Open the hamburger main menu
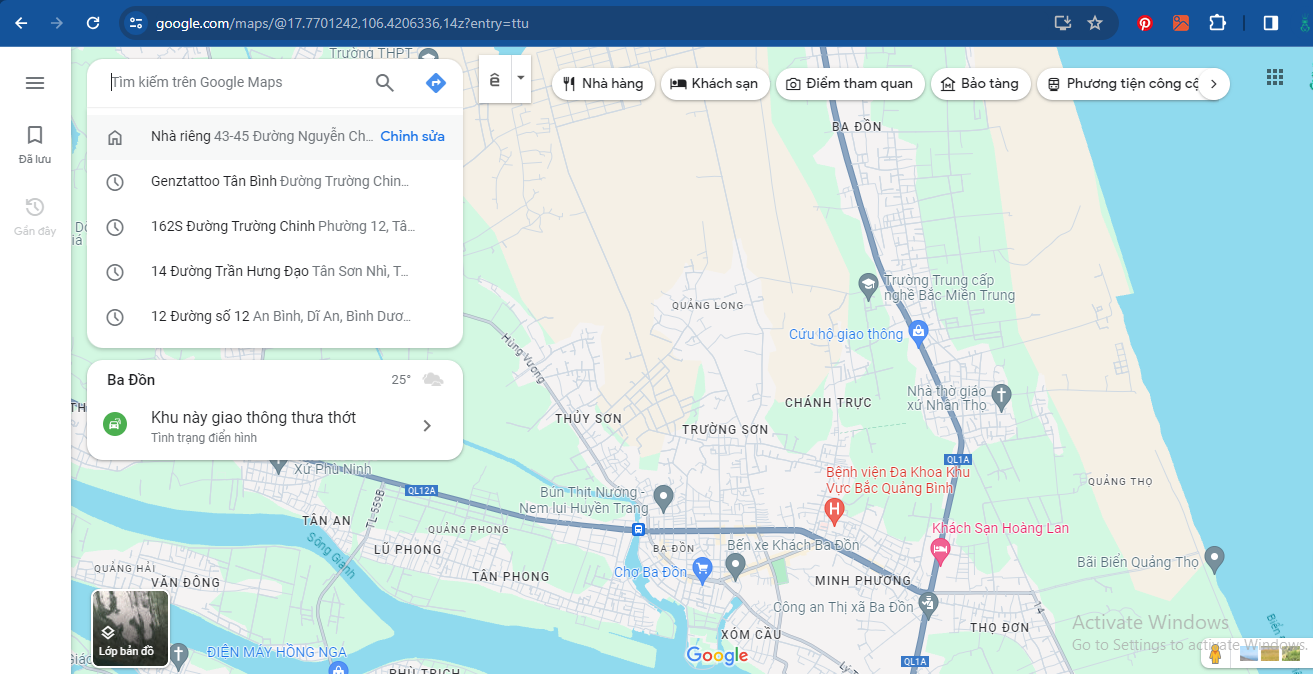Viewport: 1313px width, 674px height. point(35,83)
